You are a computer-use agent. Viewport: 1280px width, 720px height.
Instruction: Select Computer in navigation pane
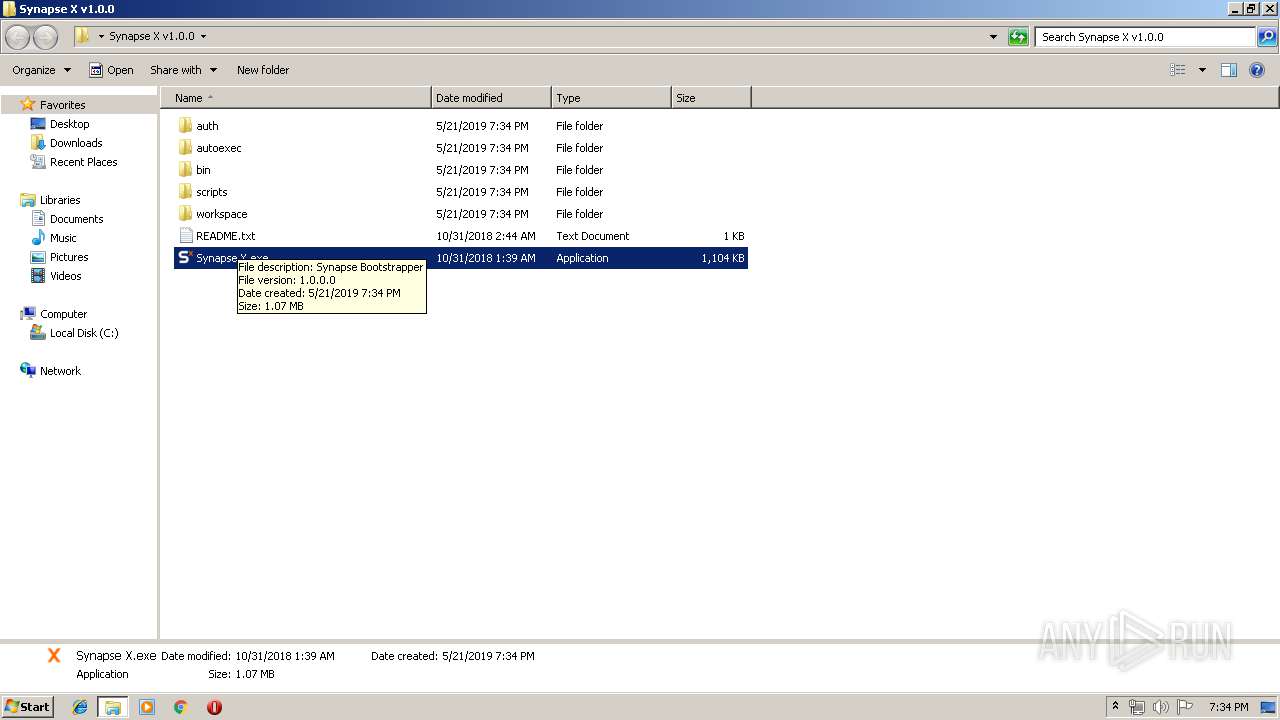point(63,314)
